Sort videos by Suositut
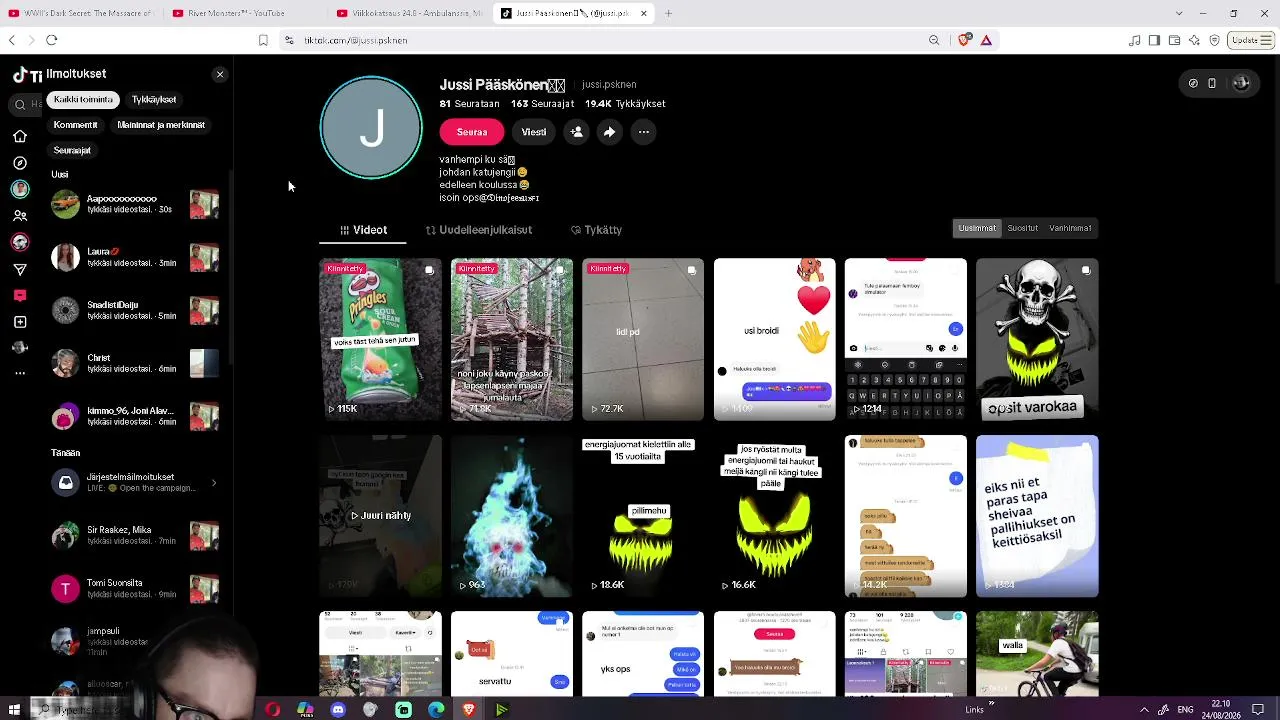 coord(1022,228)
